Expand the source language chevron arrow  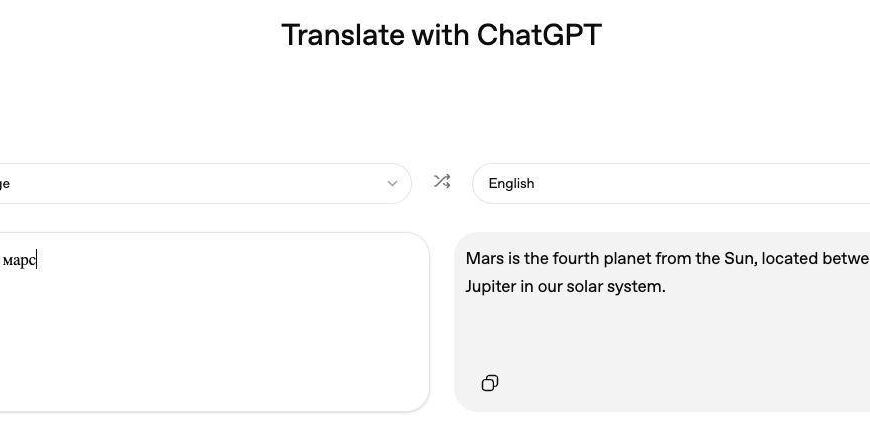point(392,184)
